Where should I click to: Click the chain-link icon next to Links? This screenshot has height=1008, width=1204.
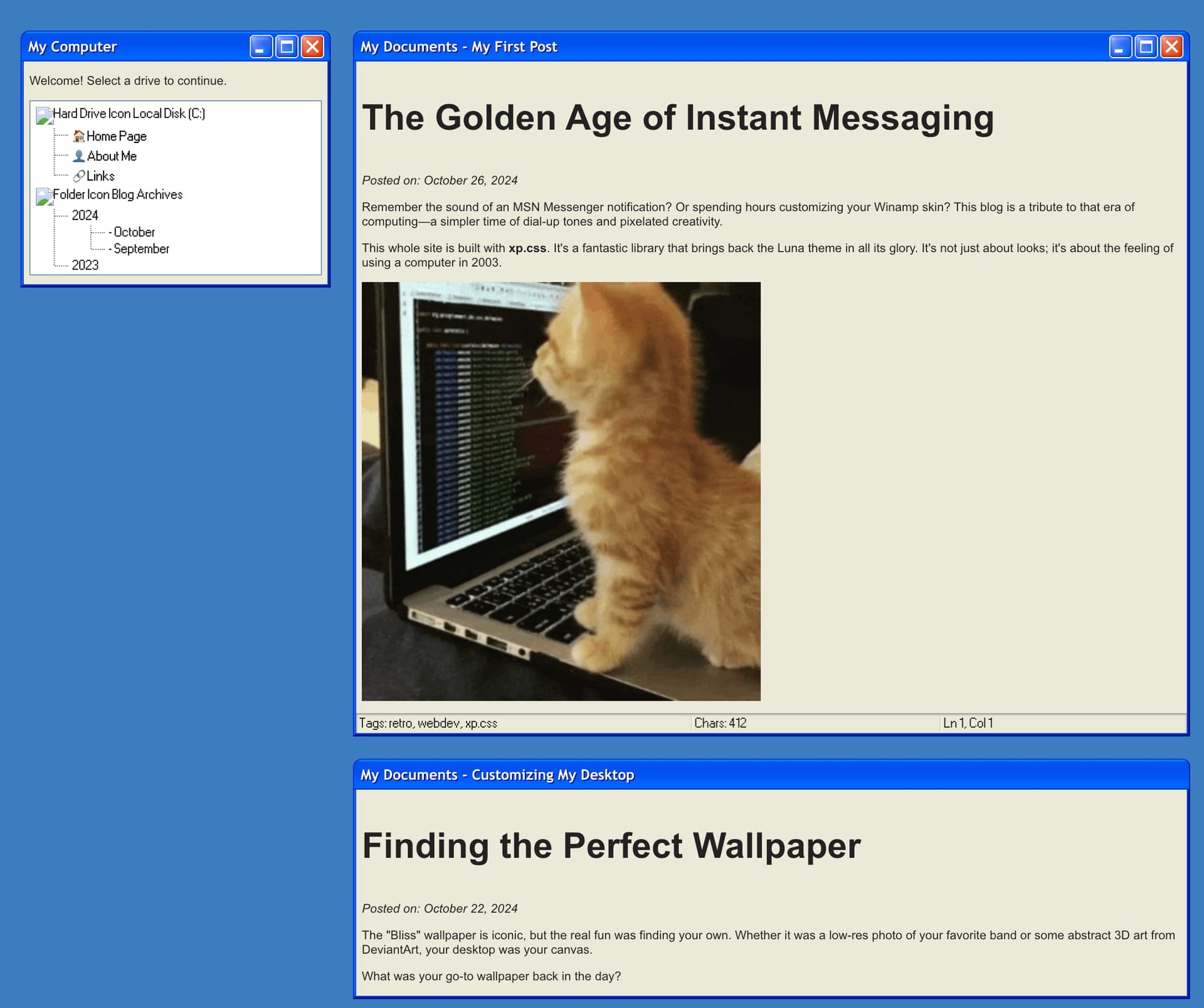point(78,176)
